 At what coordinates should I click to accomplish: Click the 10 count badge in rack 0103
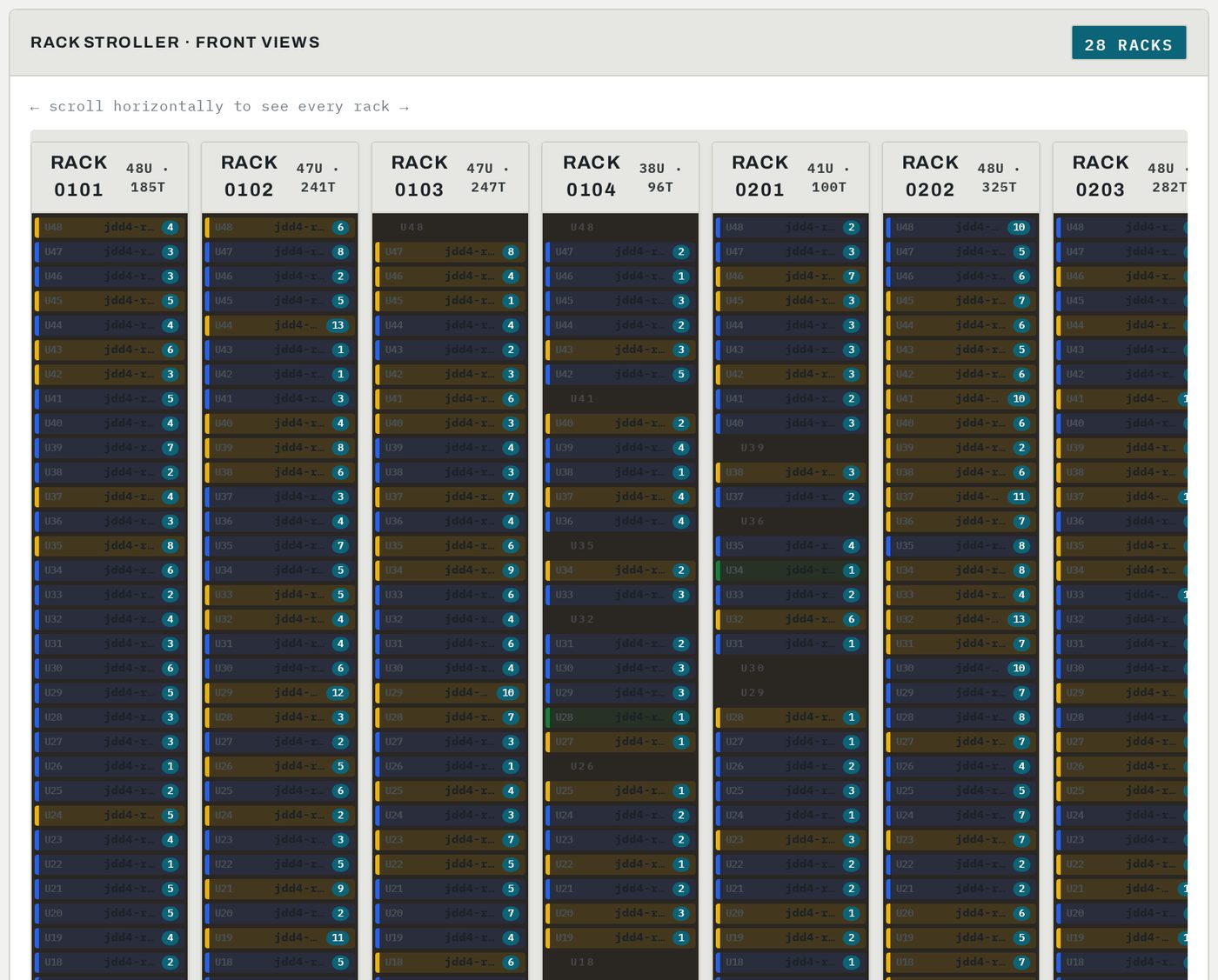point(508,693)
